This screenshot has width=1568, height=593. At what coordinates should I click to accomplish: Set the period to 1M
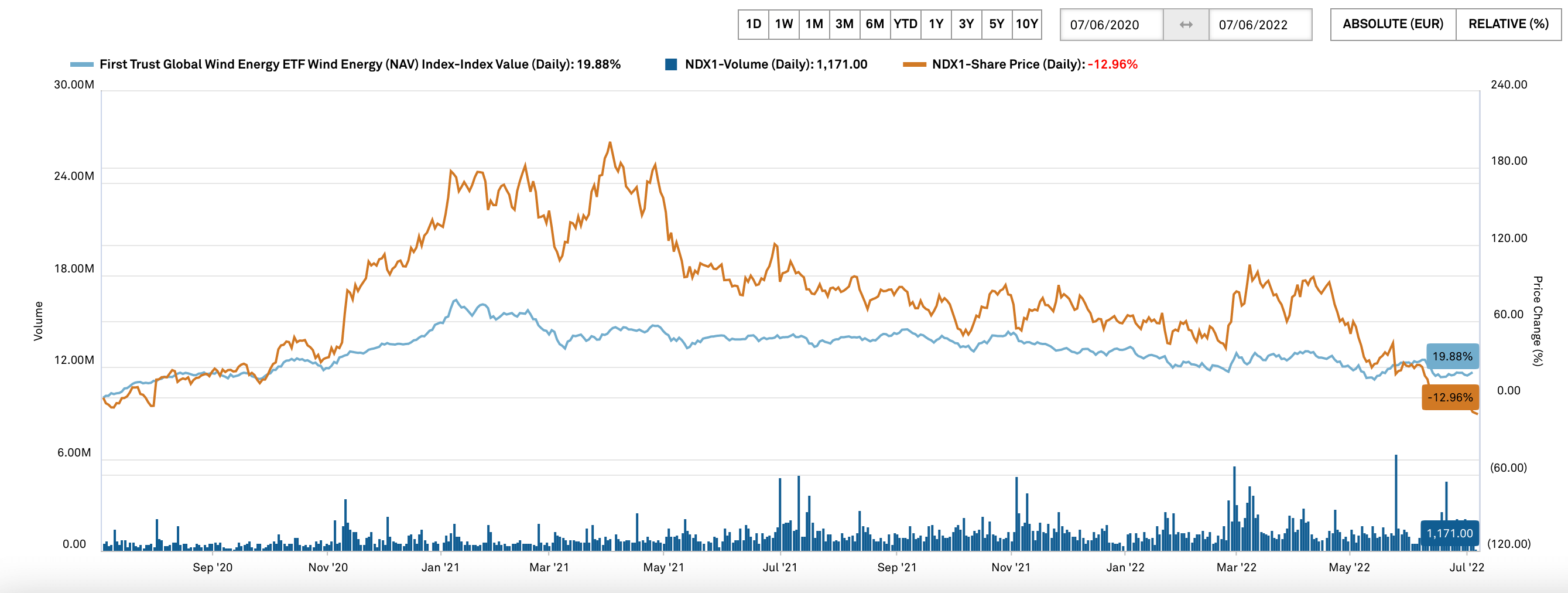814,25
